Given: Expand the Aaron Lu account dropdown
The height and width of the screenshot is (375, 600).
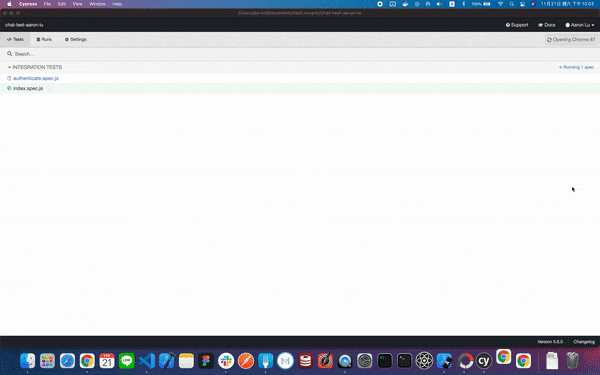Looking at the screenshot, I should pos(580,25).
